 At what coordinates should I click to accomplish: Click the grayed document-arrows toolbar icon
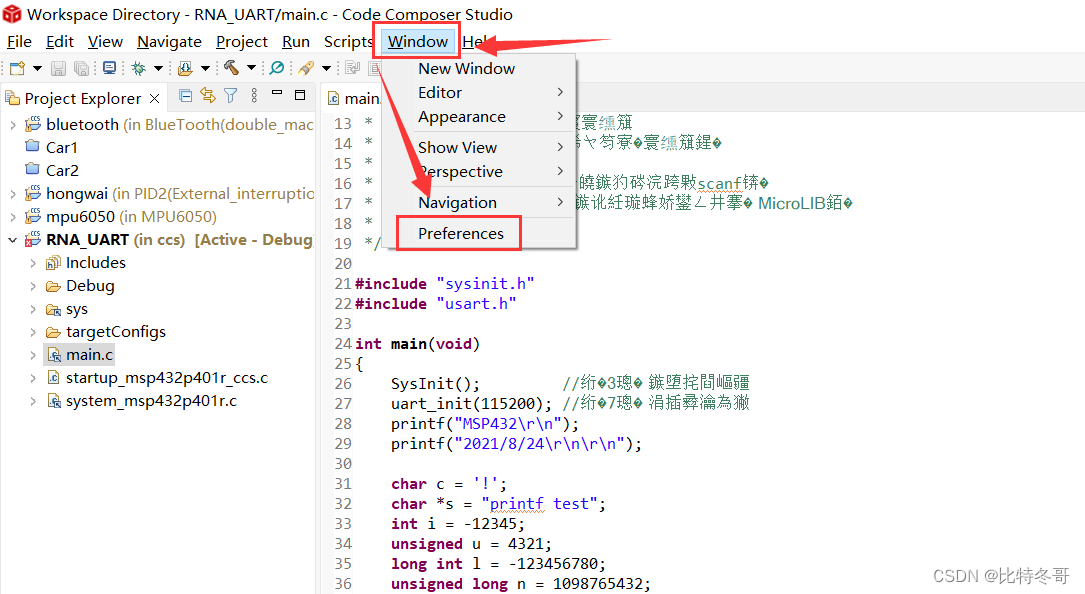tap(352, 68)
